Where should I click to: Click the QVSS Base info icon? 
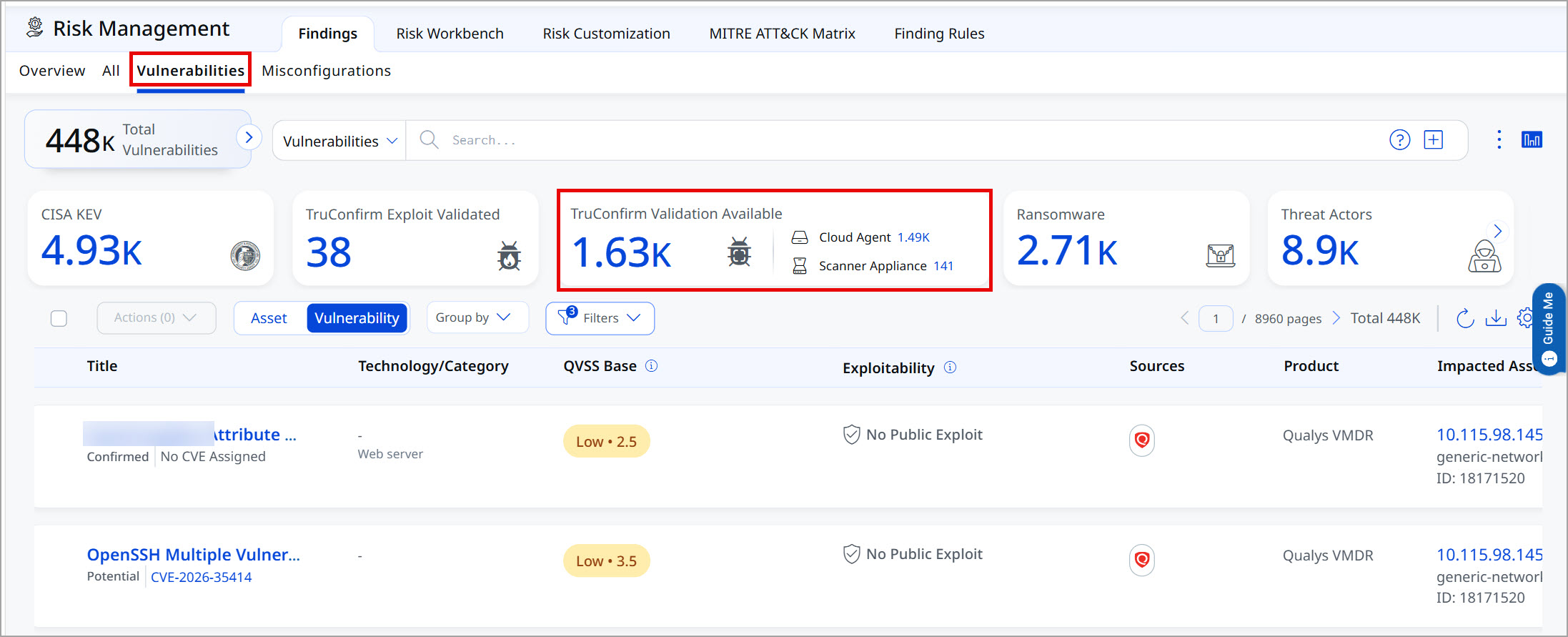click(x=651, y=366)
